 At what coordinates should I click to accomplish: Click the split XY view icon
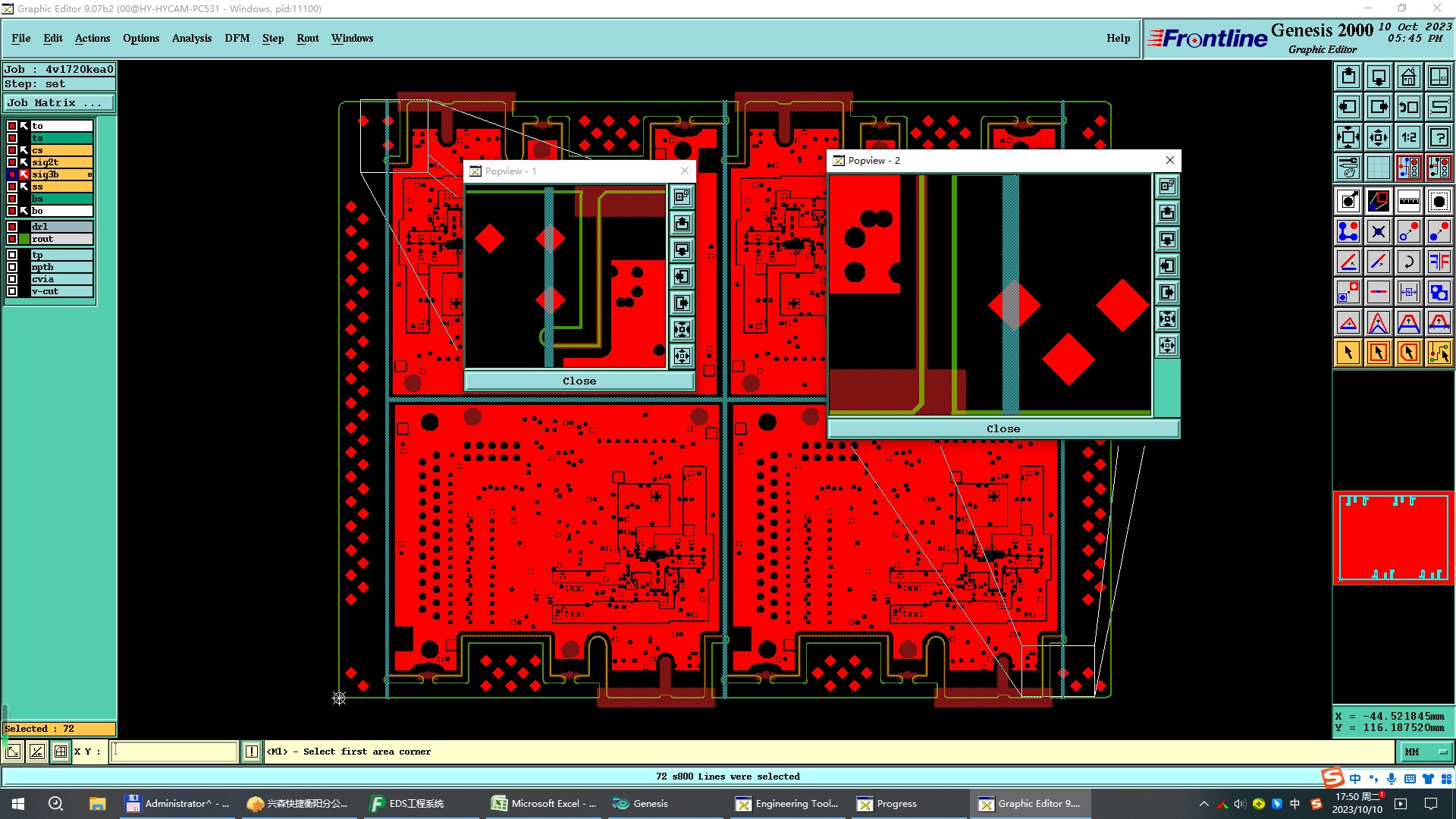click(x=1439, y=77)
